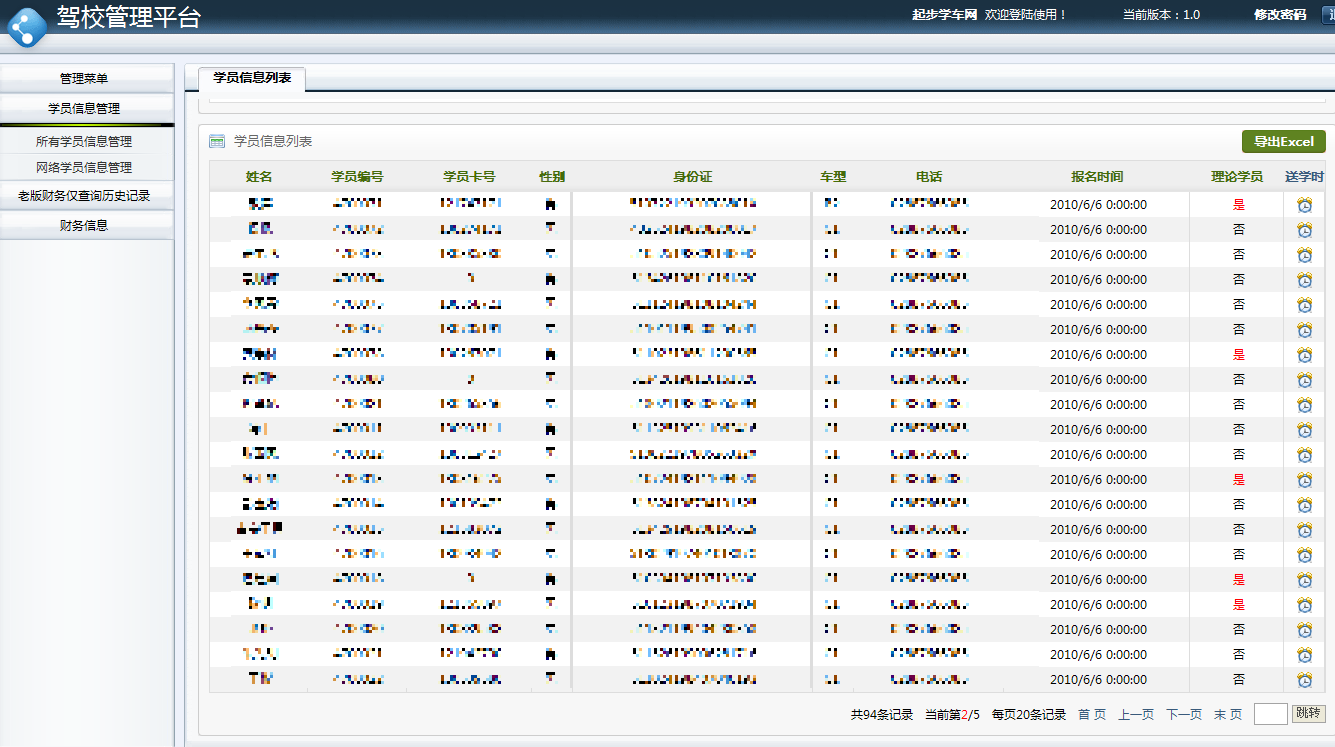Expand the 学员信息管理 menu section
The width and height of the screenshot is (1335, 747).
click(87, 108)
